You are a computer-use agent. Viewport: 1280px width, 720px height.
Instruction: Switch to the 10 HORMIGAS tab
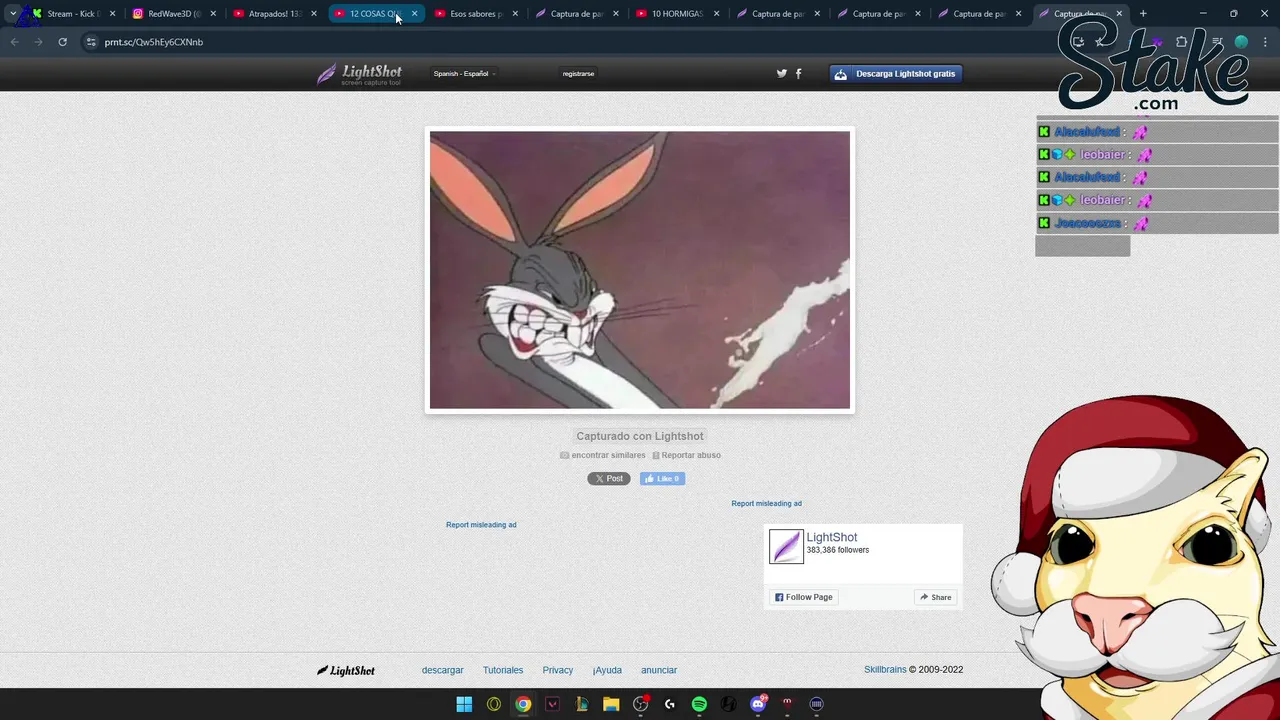point(677,14)
